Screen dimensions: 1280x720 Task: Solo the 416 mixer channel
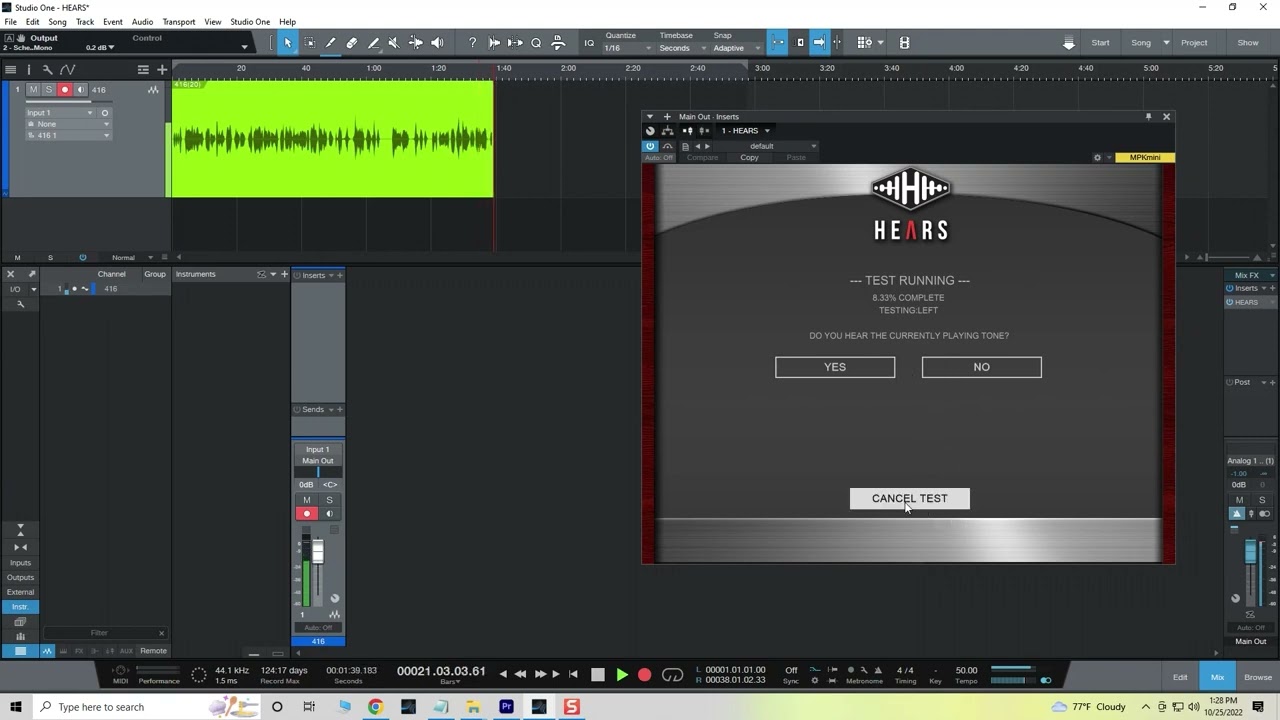click(329, 500)
